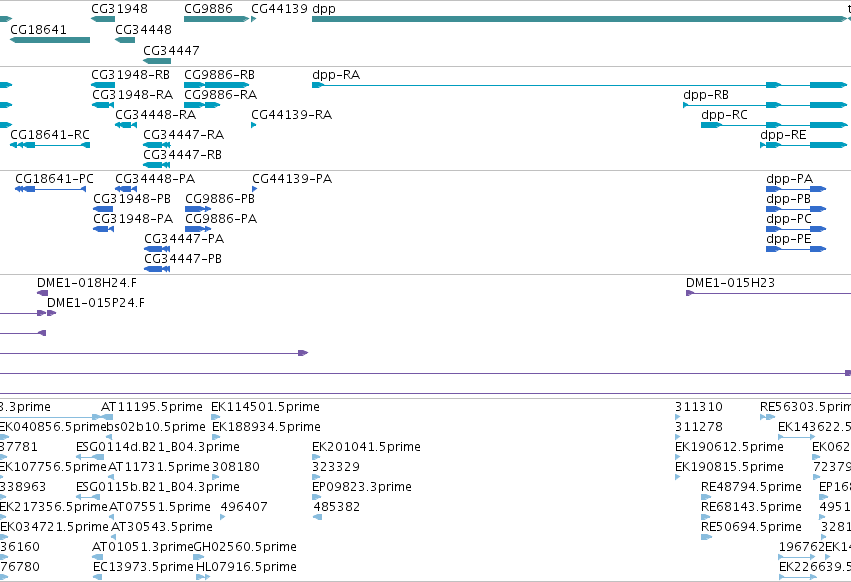Select EST EK190612.5prime
This screenshot has width=851, height=582.
677,457
